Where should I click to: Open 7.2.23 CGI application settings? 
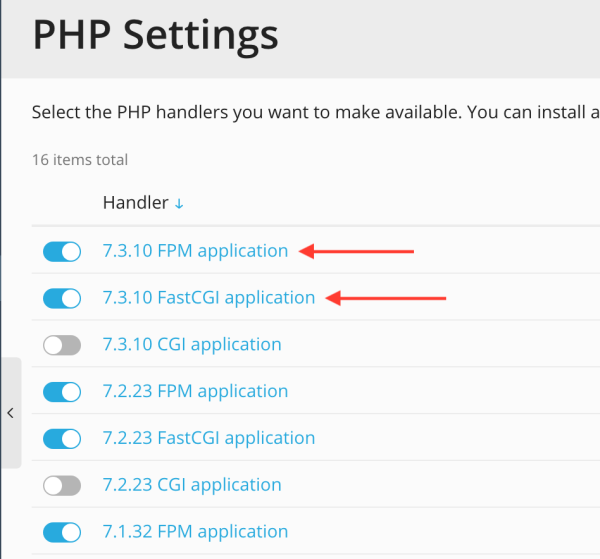click(192, 485)
